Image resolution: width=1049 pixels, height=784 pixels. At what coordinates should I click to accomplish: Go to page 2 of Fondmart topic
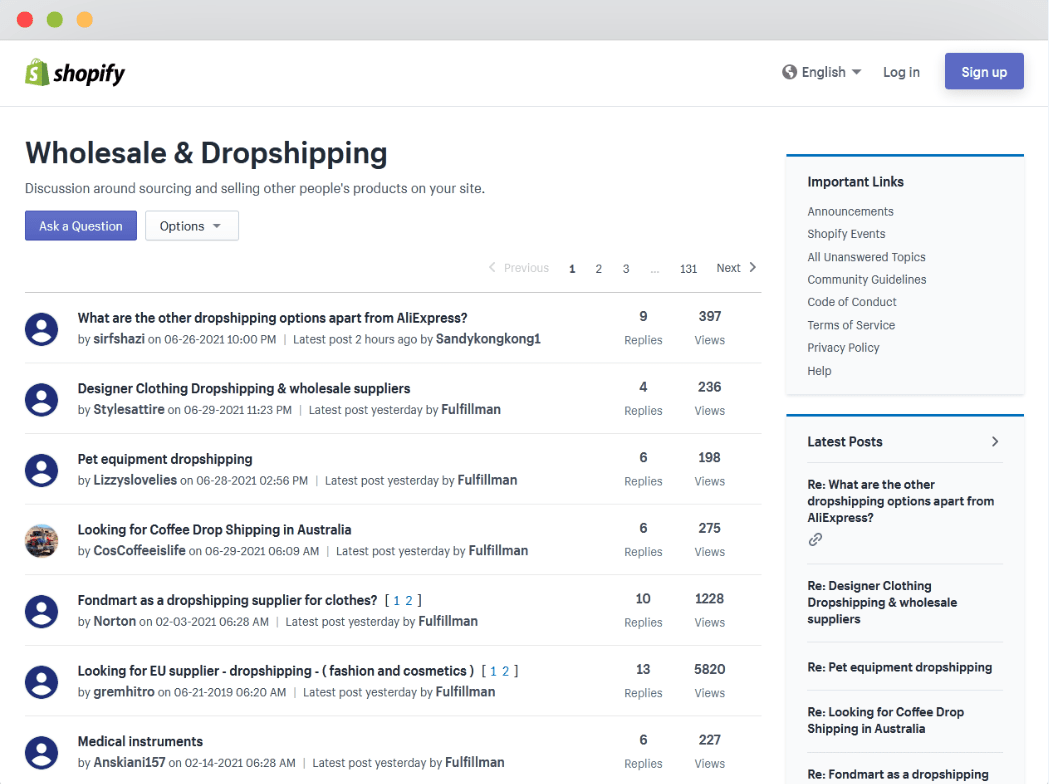click(409, 601)
